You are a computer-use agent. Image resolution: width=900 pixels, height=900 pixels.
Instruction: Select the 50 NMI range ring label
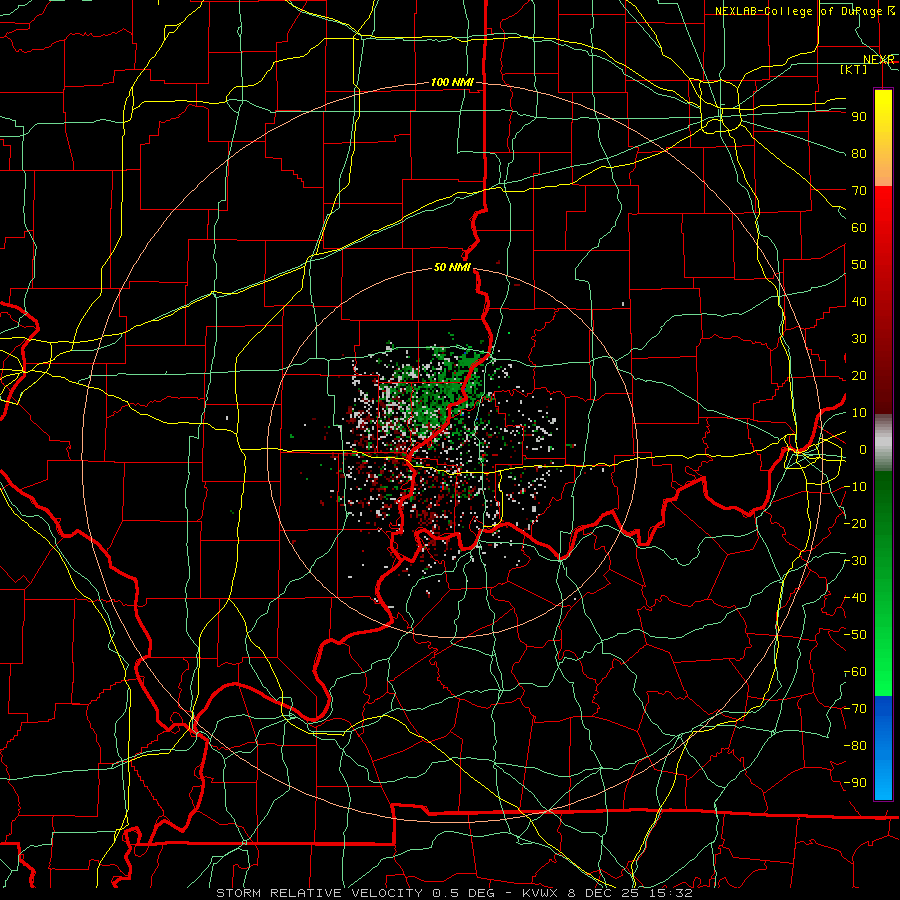[452, 267]
